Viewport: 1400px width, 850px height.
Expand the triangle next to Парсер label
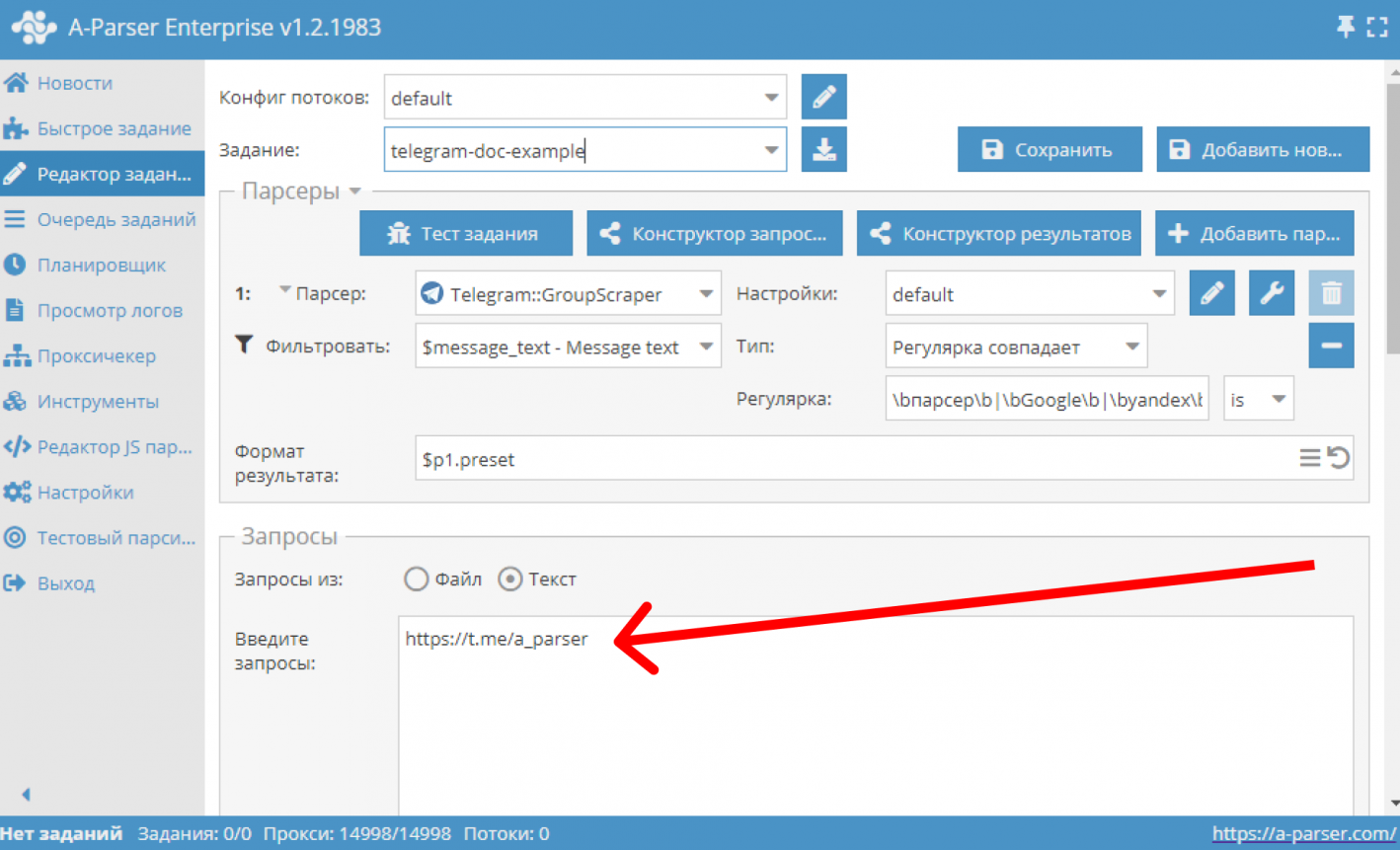click(x=284, y=290)
